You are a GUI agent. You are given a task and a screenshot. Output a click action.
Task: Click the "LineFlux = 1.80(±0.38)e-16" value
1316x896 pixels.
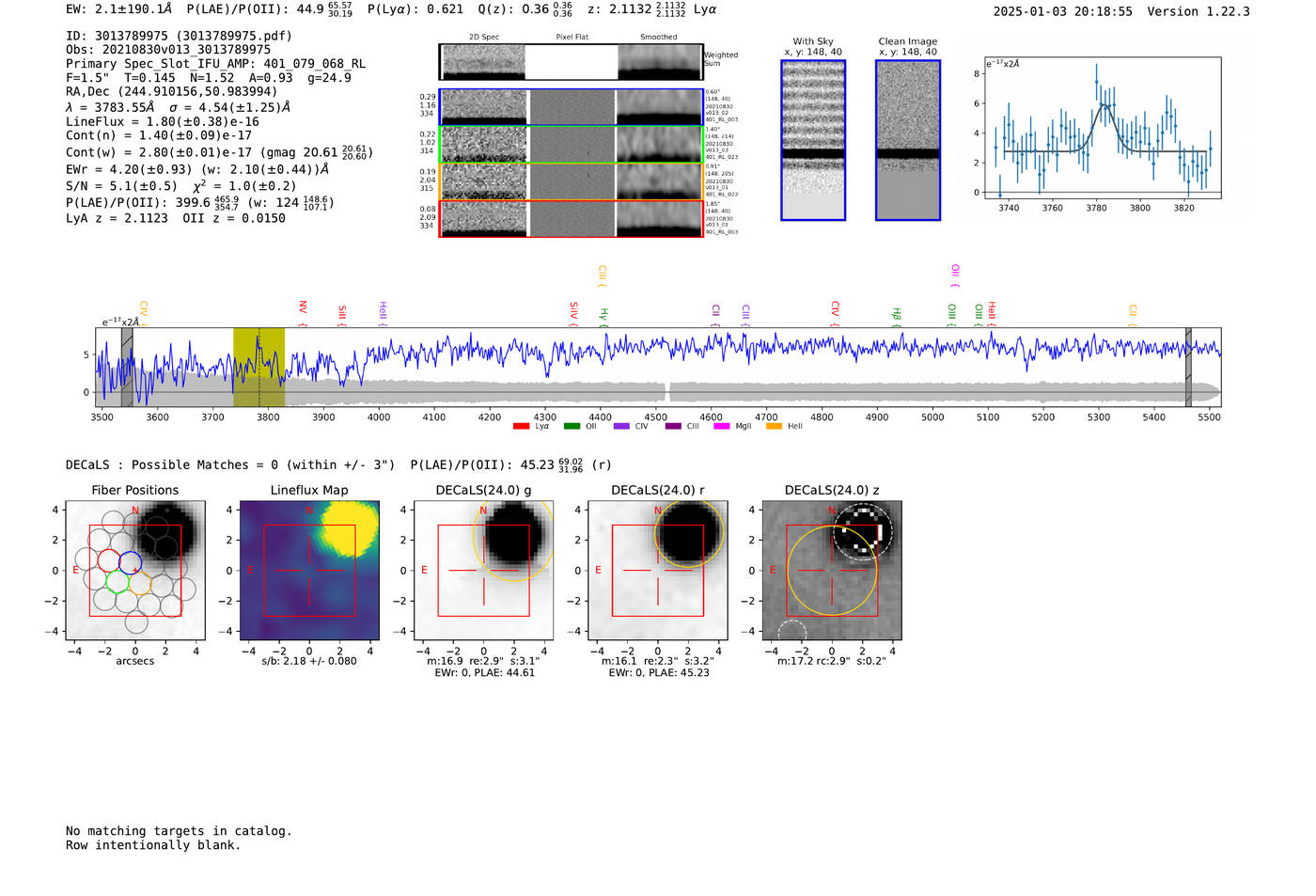click(x=163, y=121)
